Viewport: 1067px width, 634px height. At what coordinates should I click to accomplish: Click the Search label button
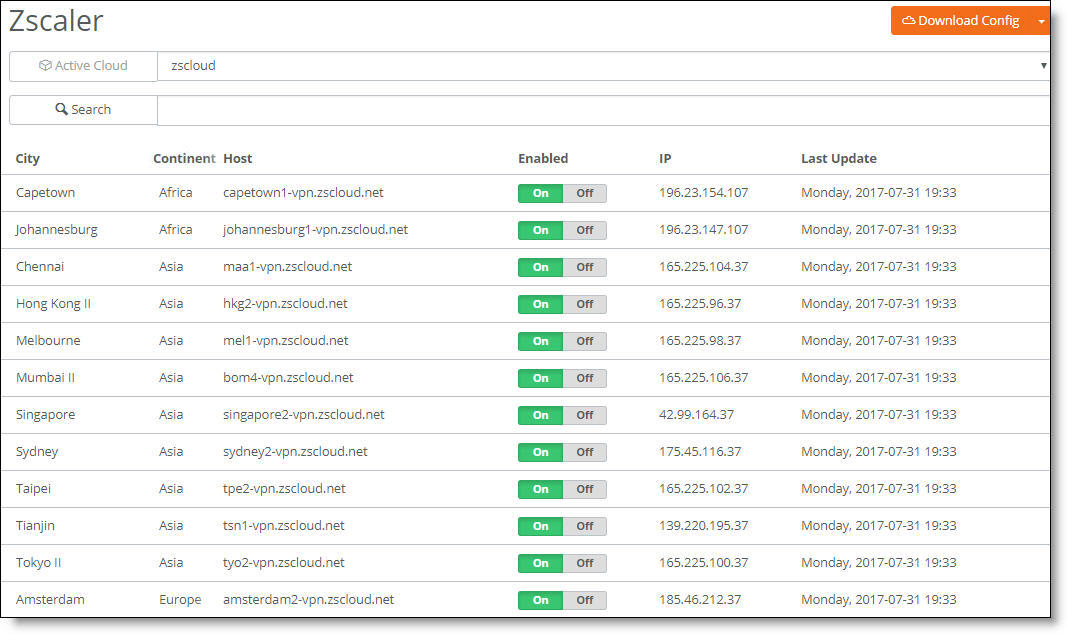[83, 110]
